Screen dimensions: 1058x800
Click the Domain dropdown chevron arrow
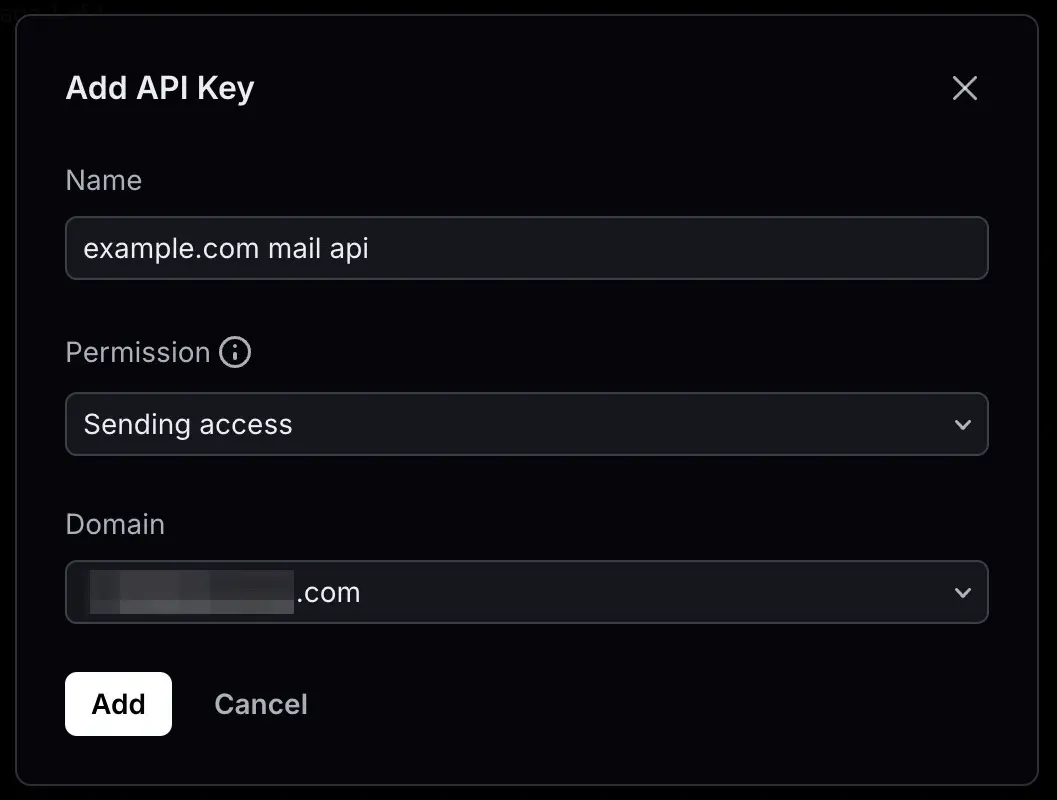(963, 593)
